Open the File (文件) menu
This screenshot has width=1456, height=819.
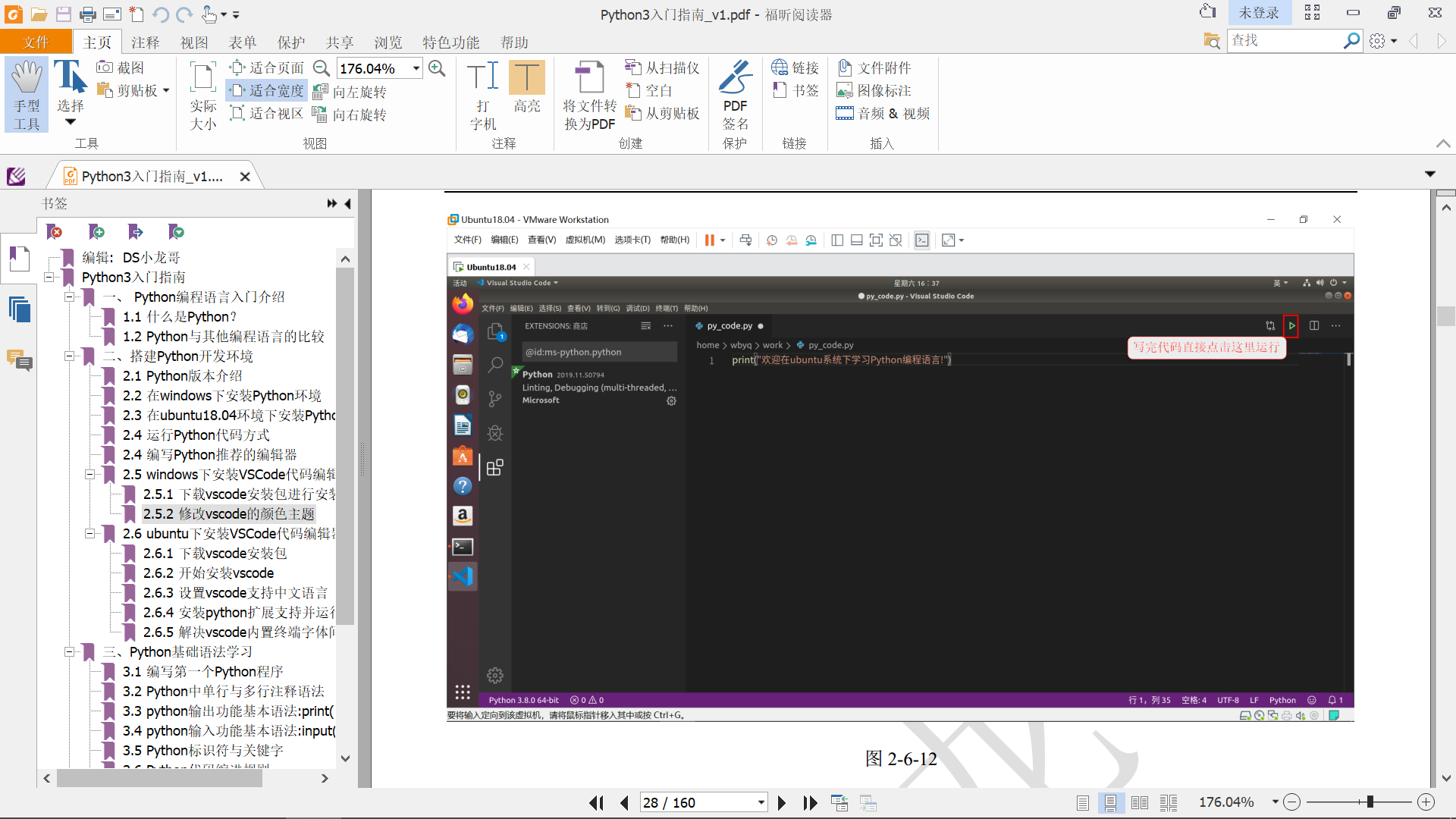click(x=36, y=42)
